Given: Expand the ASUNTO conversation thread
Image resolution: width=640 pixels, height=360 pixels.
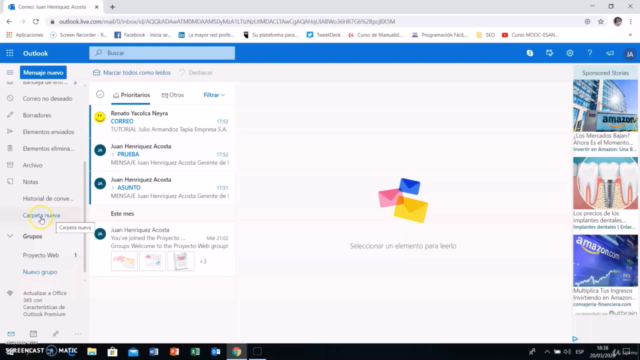Looking at the screenshot, I should click(x=113, y=188).
